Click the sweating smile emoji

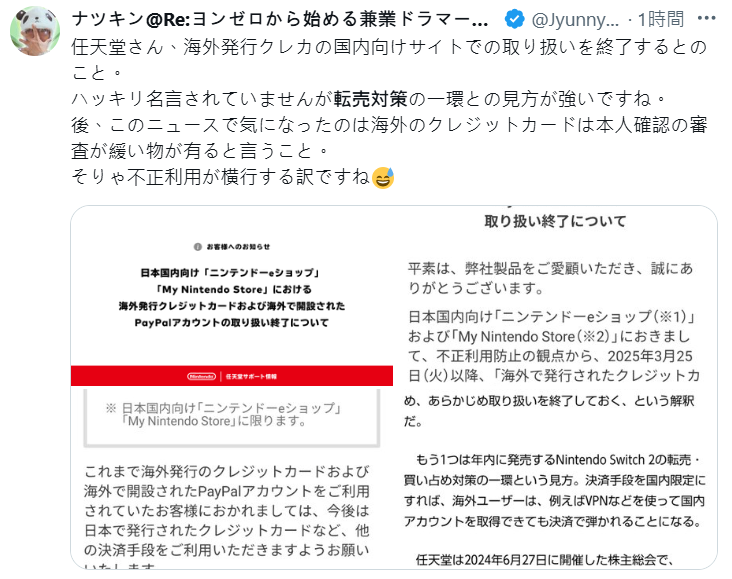coord(383,177)
